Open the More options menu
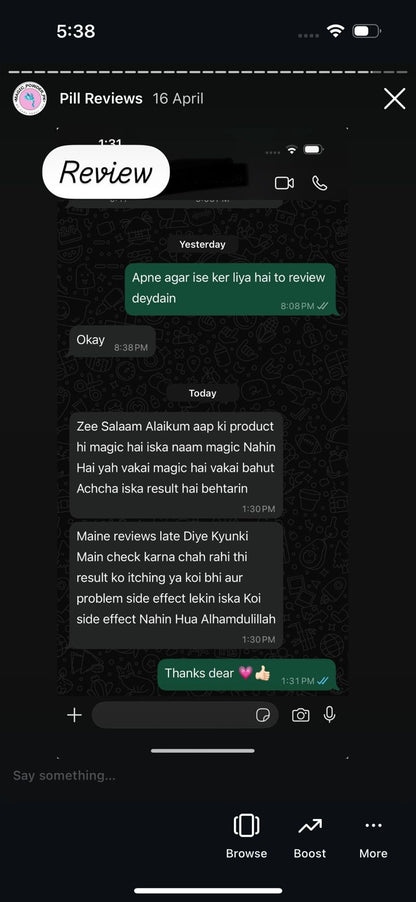 (x=373, y=836)
